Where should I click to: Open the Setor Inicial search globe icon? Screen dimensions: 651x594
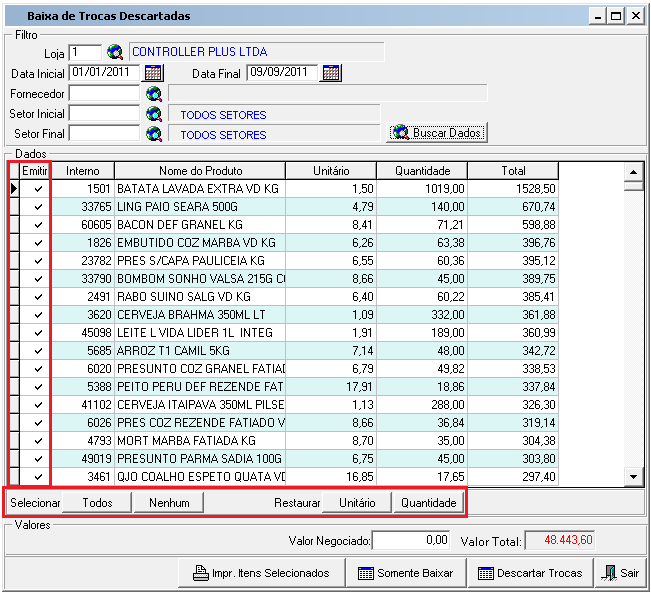pos(154,114)
